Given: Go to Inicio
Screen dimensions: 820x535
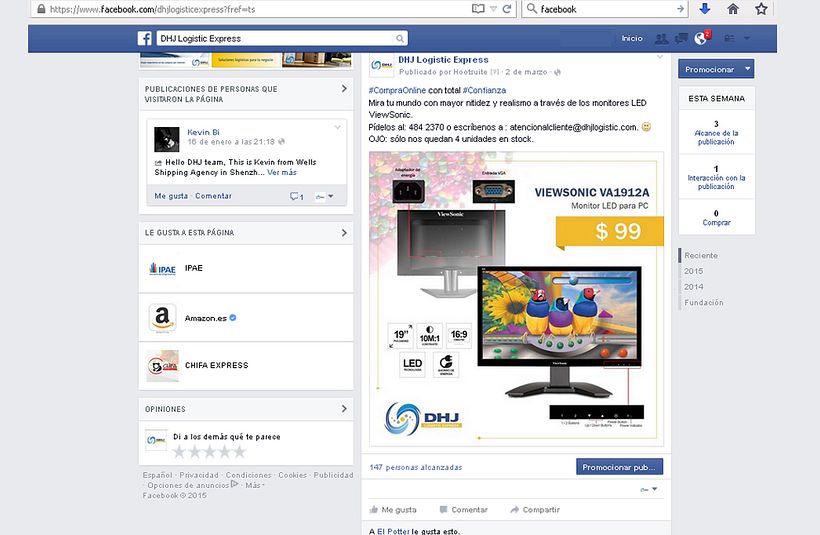Looking at the screenshot, I should [632, 38].
